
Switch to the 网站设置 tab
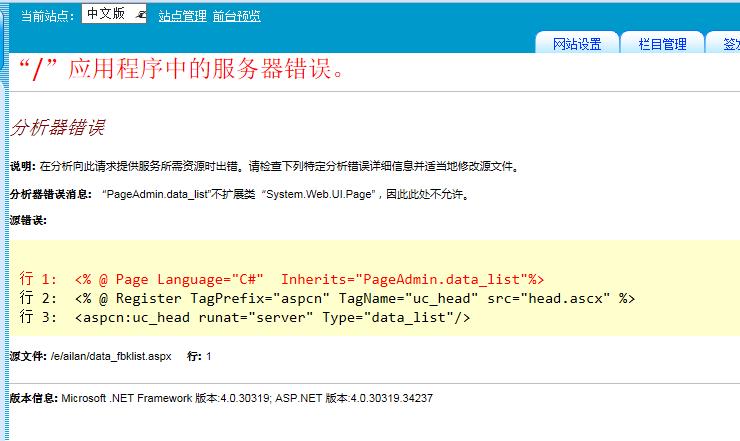coord(577,44)
